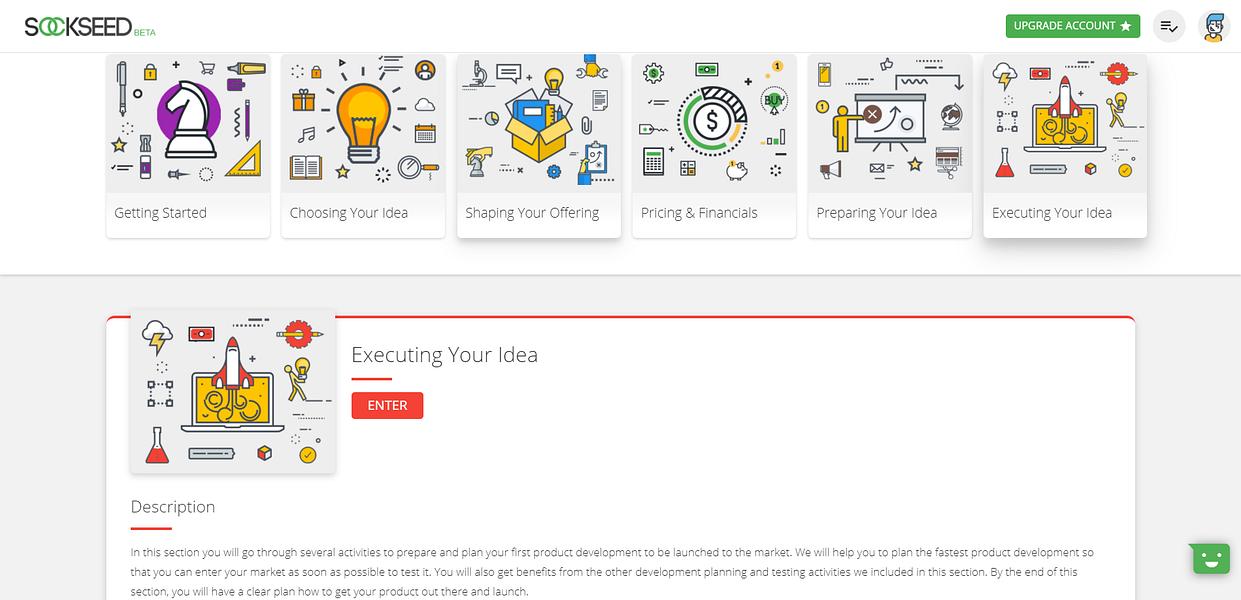
Task: Click the Upgrade Account button
Action: pyautogui.click(x=1073, y=26)
